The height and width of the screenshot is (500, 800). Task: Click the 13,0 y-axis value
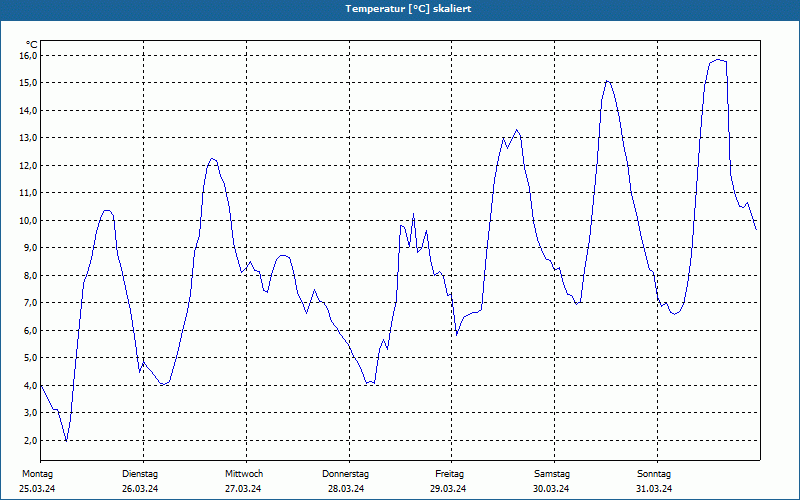(x=29, y=138)
